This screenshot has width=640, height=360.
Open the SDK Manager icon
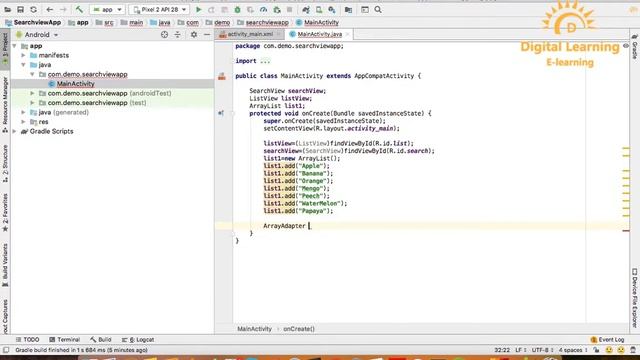pos(332,9)
